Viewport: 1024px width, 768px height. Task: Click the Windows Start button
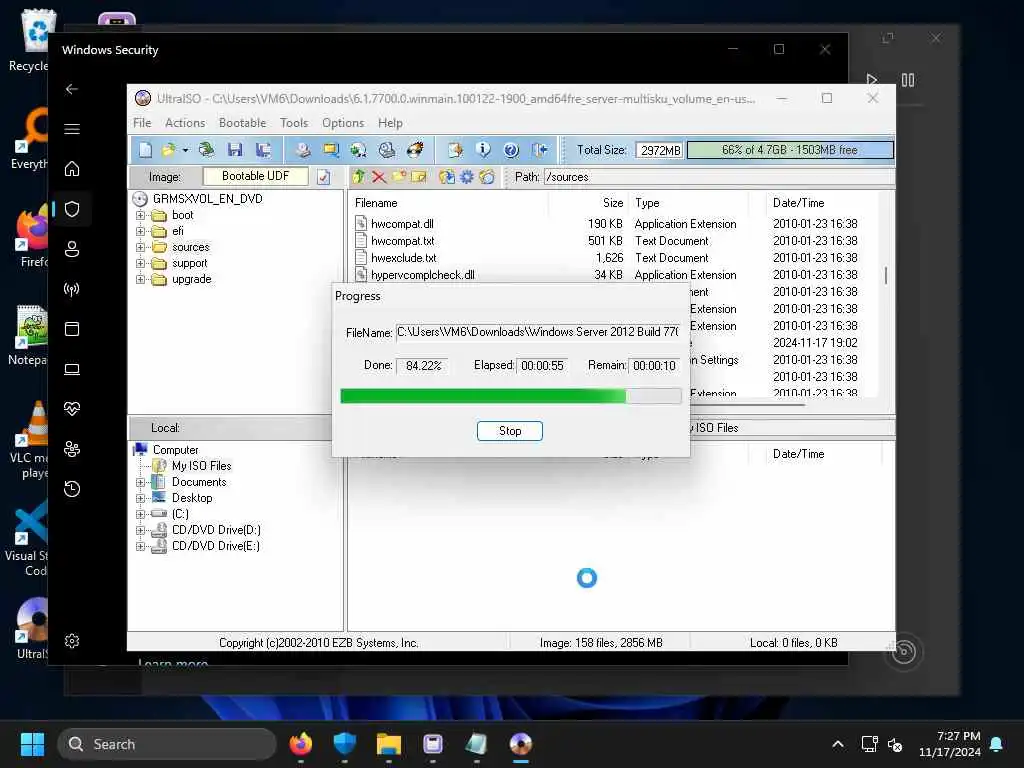(32, 744)
